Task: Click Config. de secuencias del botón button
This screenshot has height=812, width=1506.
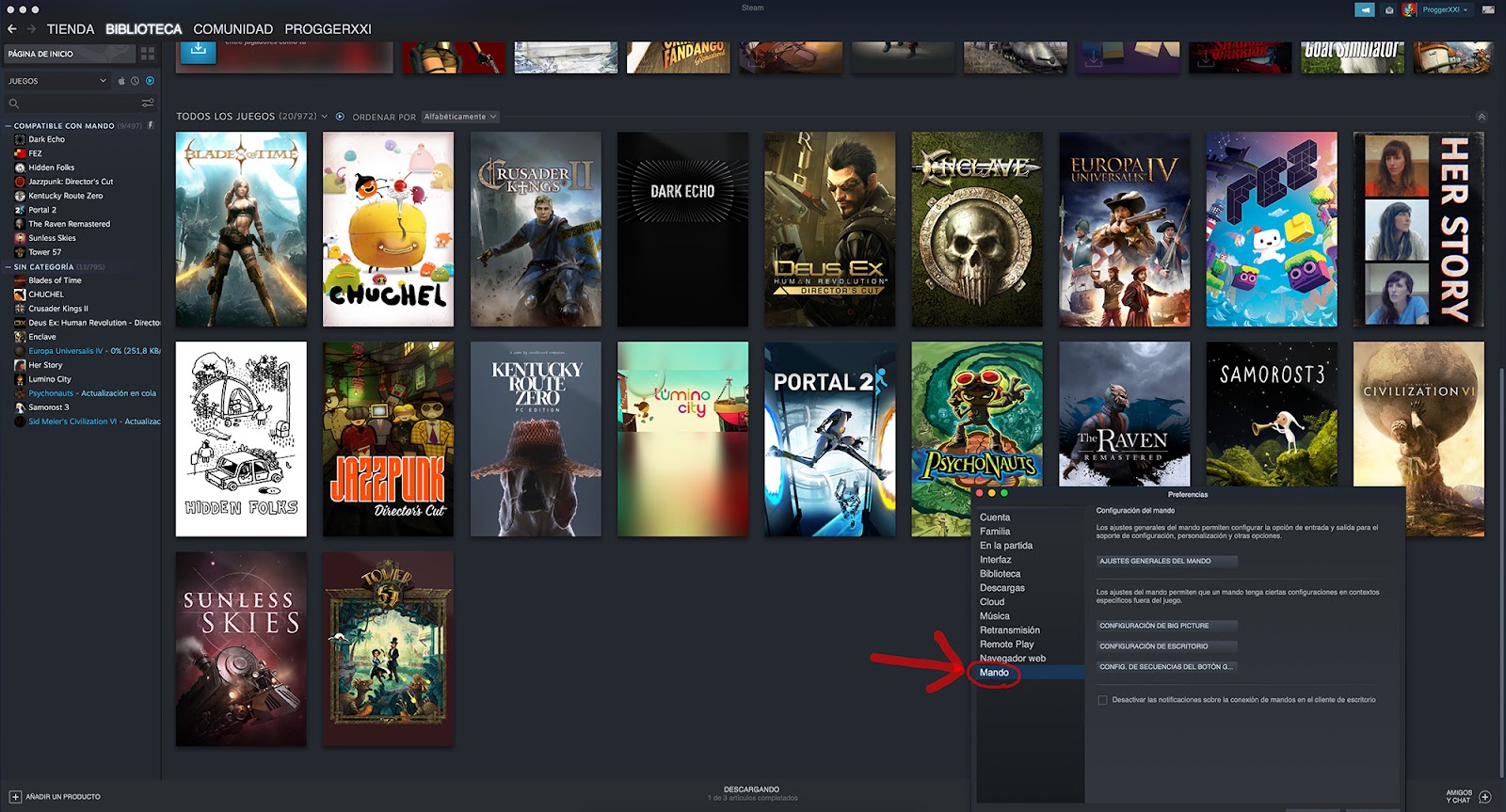Action: tap(1166, 667)
